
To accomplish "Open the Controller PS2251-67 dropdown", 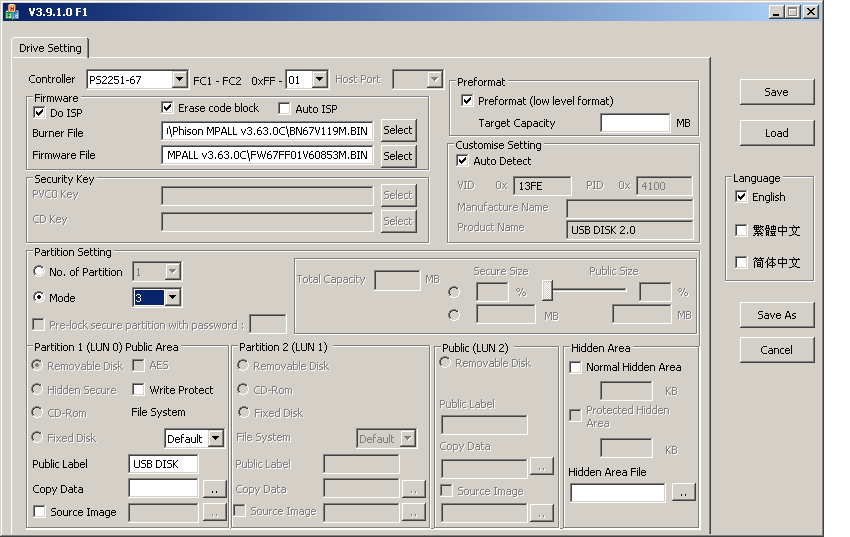I will coord(180,80).
